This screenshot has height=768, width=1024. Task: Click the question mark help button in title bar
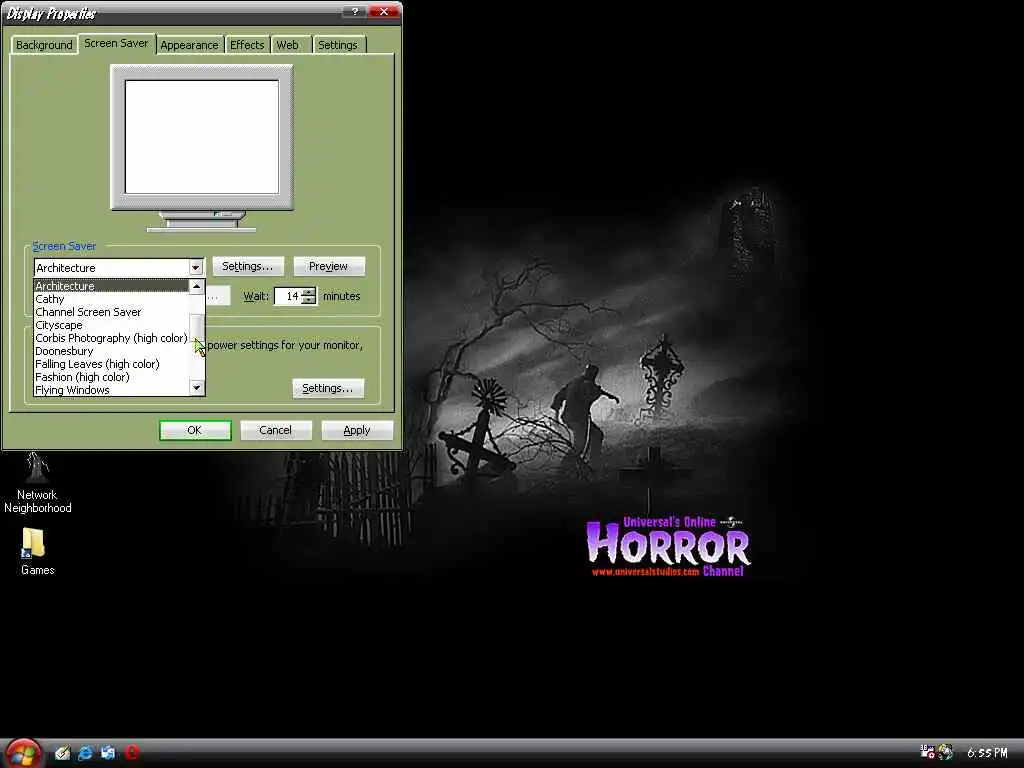(x=355, y=12)
